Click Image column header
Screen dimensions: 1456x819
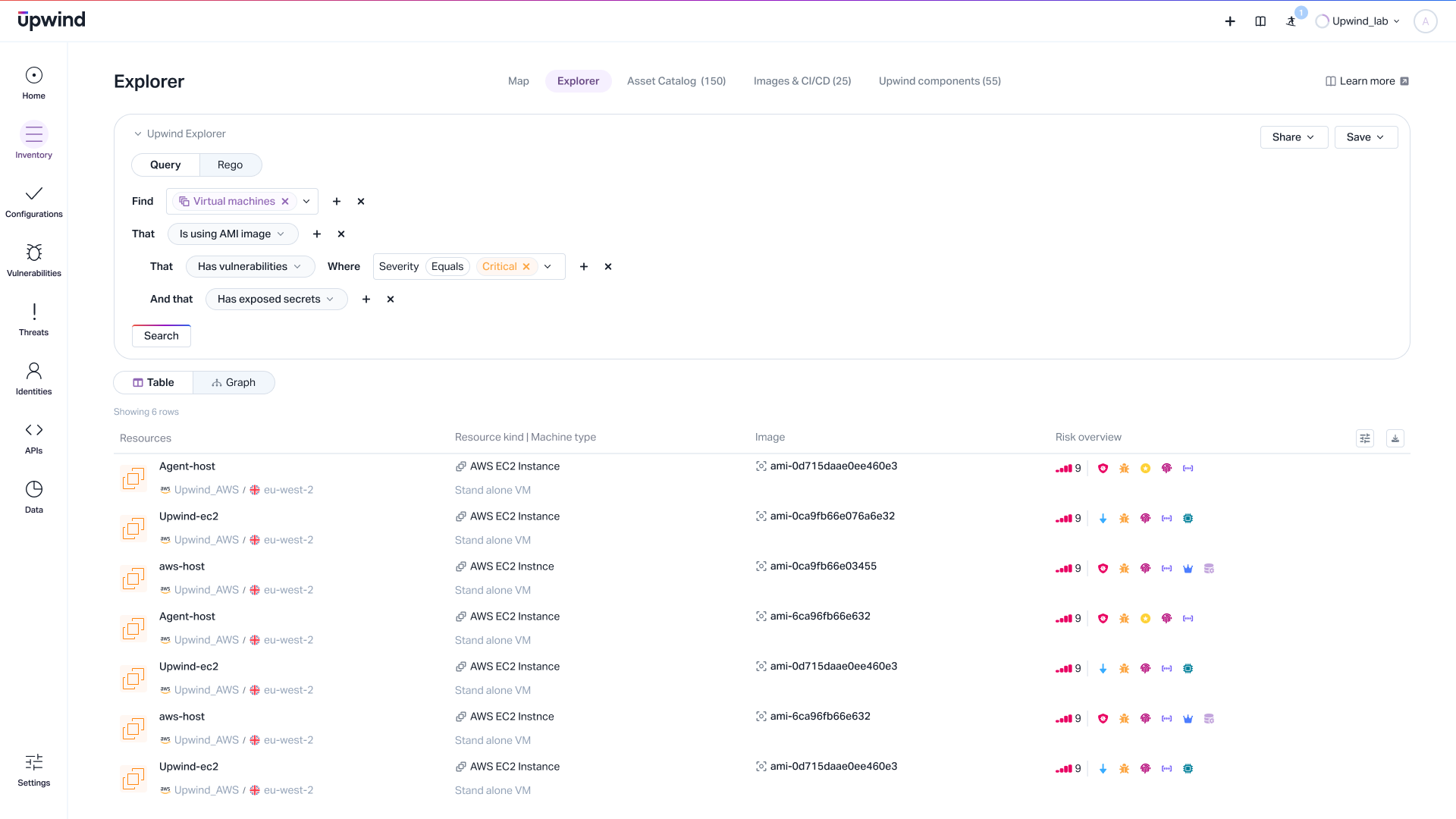tap(770, 438)
